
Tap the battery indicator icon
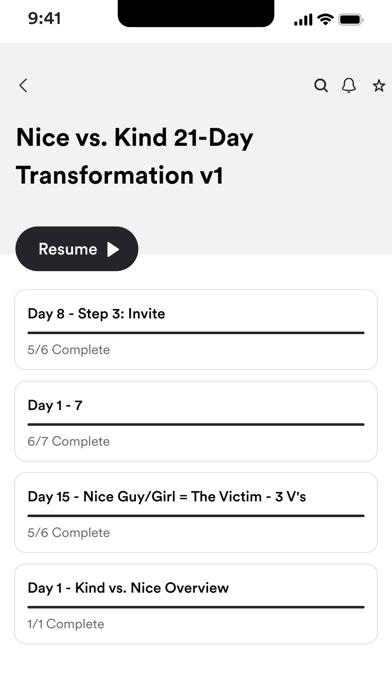pyautogui.click(x=351, y=20)
